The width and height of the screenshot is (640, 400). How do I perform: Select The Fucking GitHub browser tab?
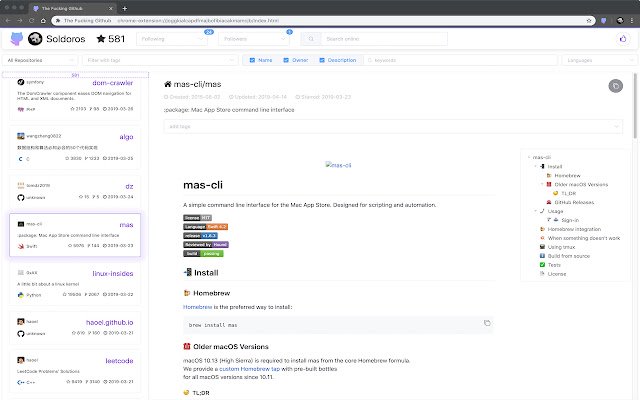73,8
